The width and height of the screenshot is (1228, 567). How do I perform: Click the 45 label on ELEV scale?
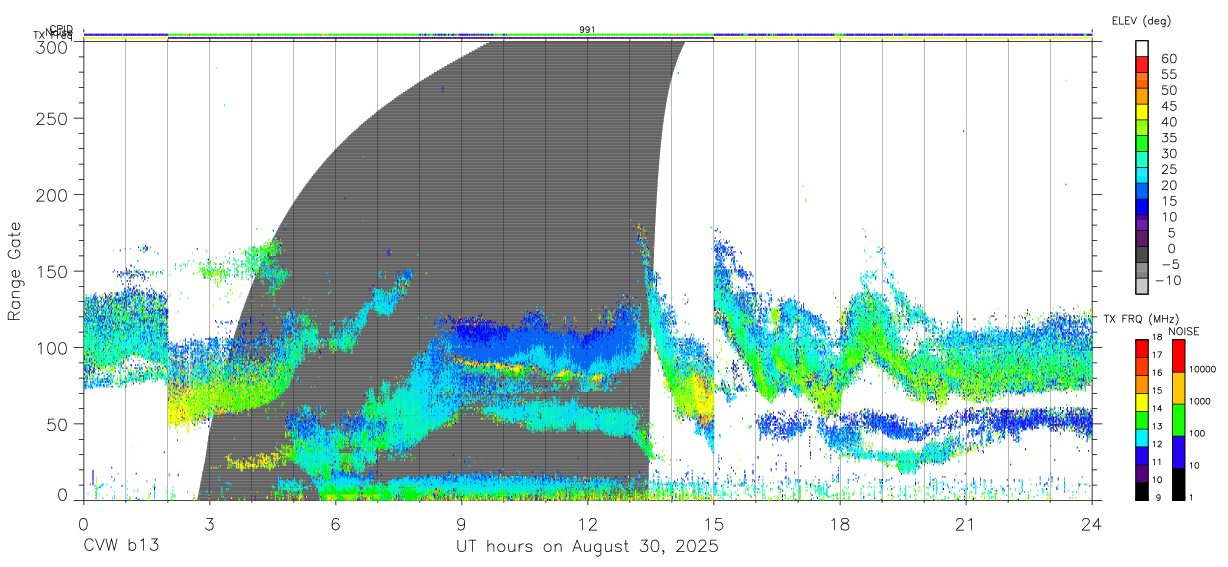point(1168,106)
